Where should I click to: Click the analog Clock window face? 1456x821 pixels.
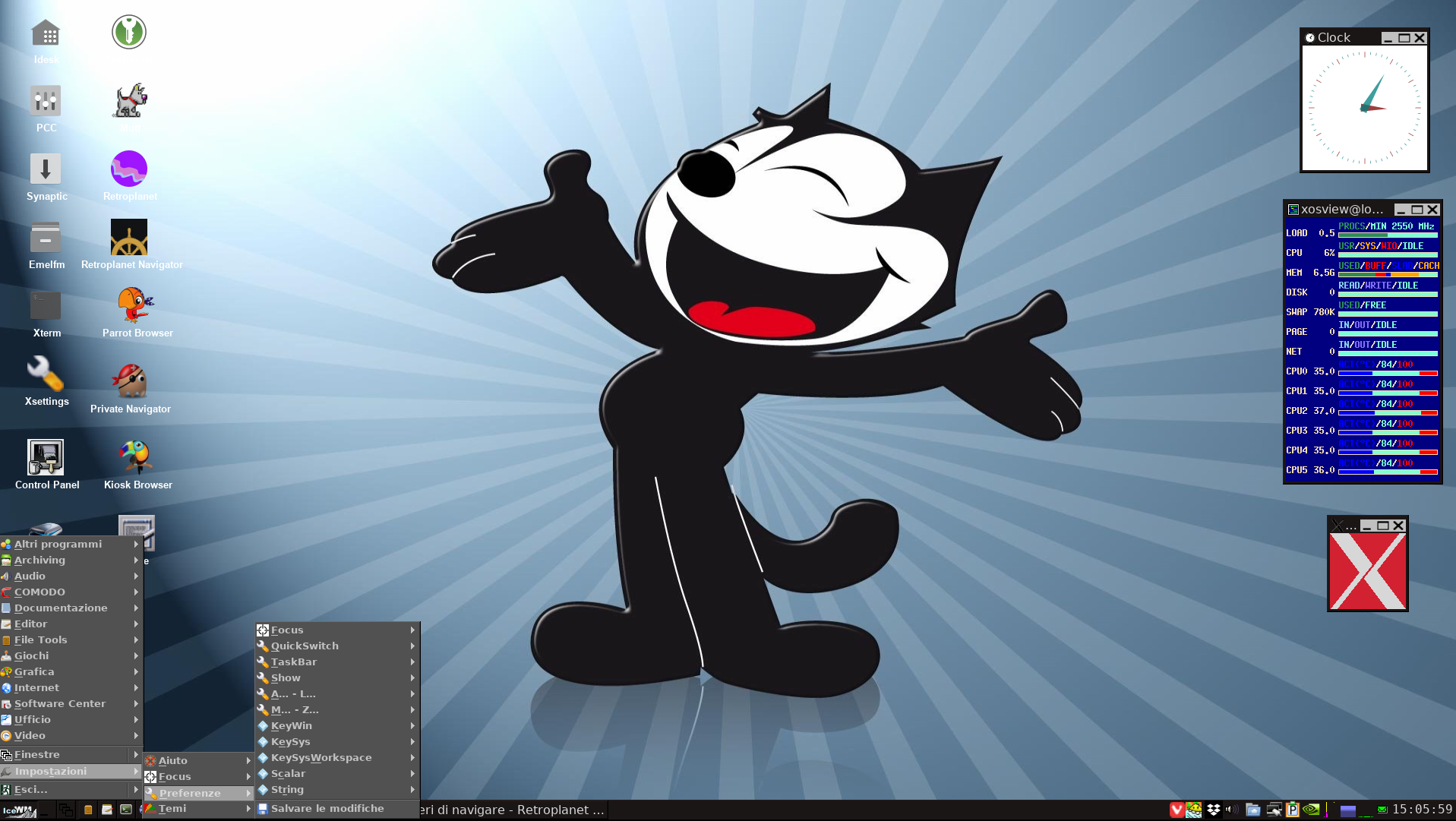coord(1365,108)
